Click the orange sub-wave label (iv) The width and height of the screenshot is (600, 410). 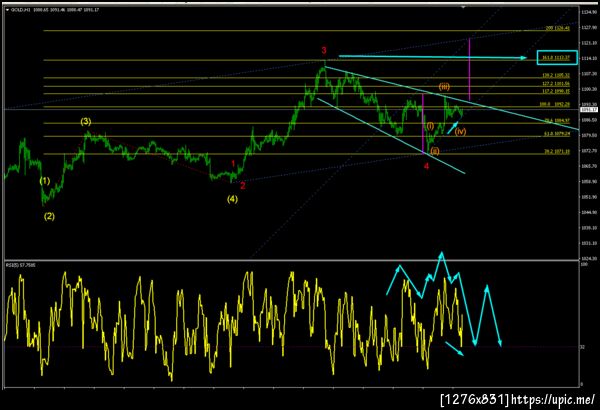coord(460,132)
